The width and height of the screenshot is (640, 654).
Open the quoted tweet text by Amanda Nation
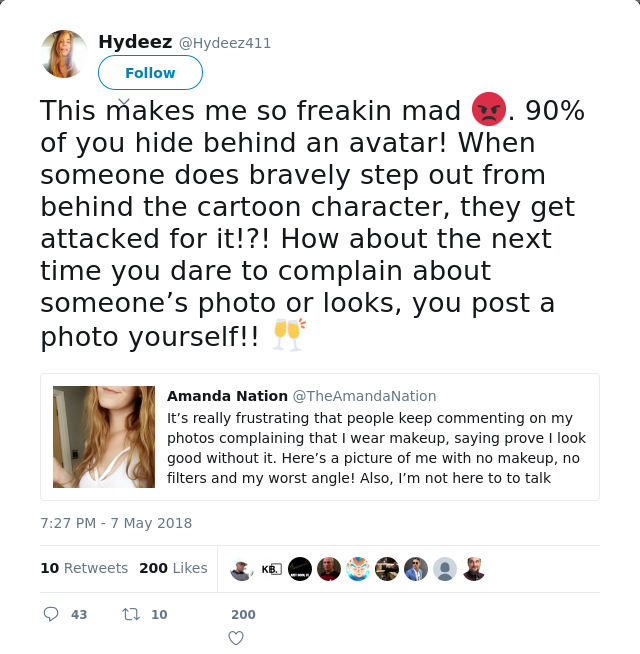click(x=376, y=448)
